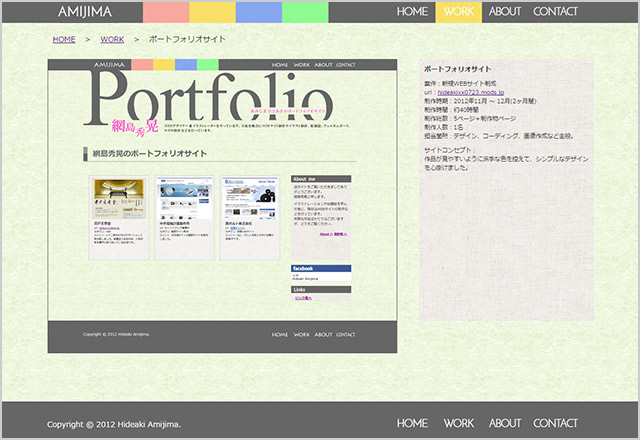Image resolution: width=640 pixels, height=440 pixels.
Task: Click the pink 網島秀晃 name in preview
Action: click(x=135, y=127)
